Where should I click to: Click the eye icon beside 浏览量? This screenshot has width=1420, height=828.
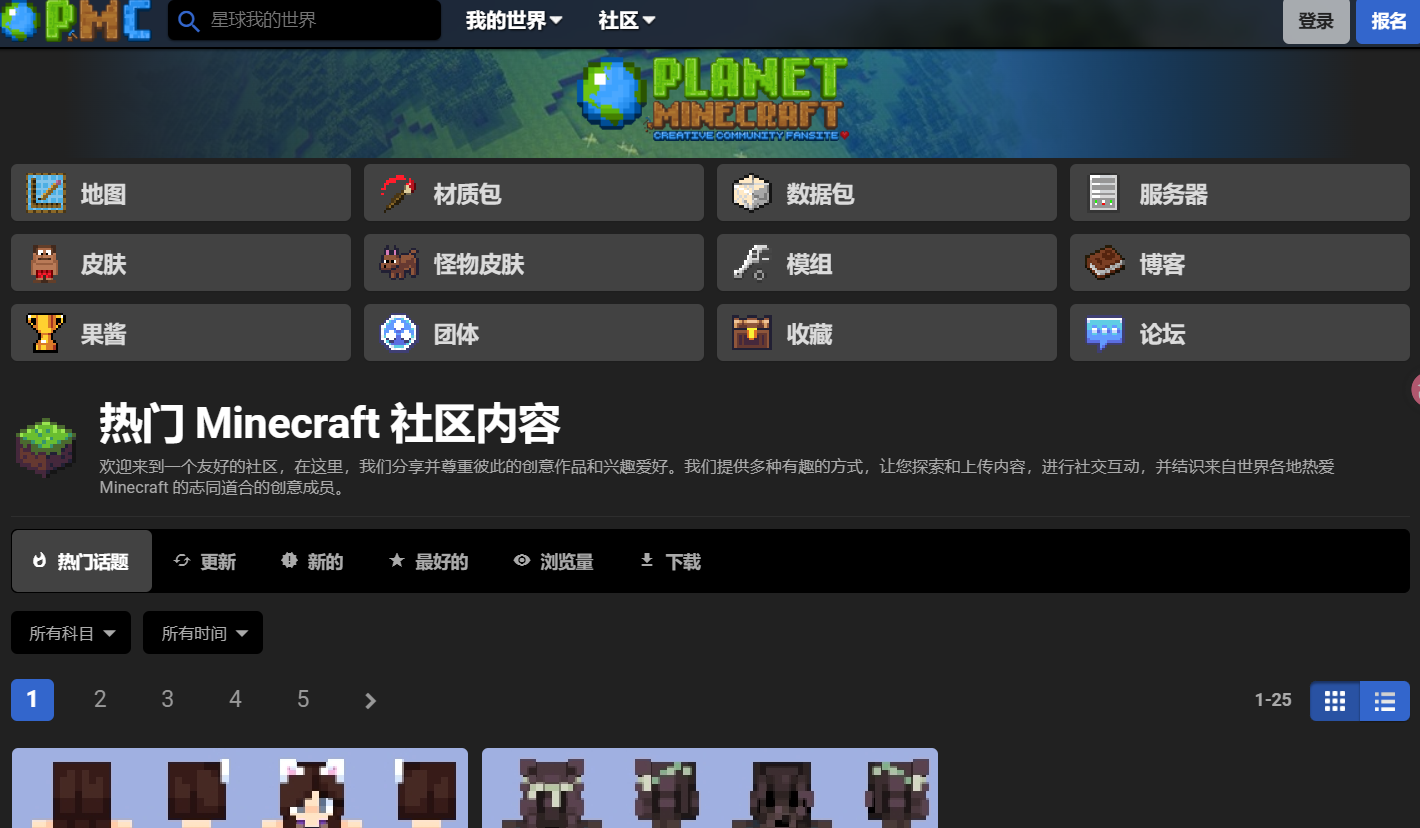[x=522, y=561]
